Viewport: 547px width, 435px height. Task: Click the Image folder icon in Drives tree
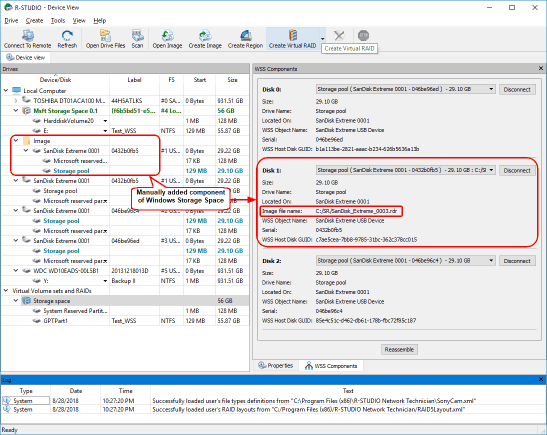click(x=27, y=141)
